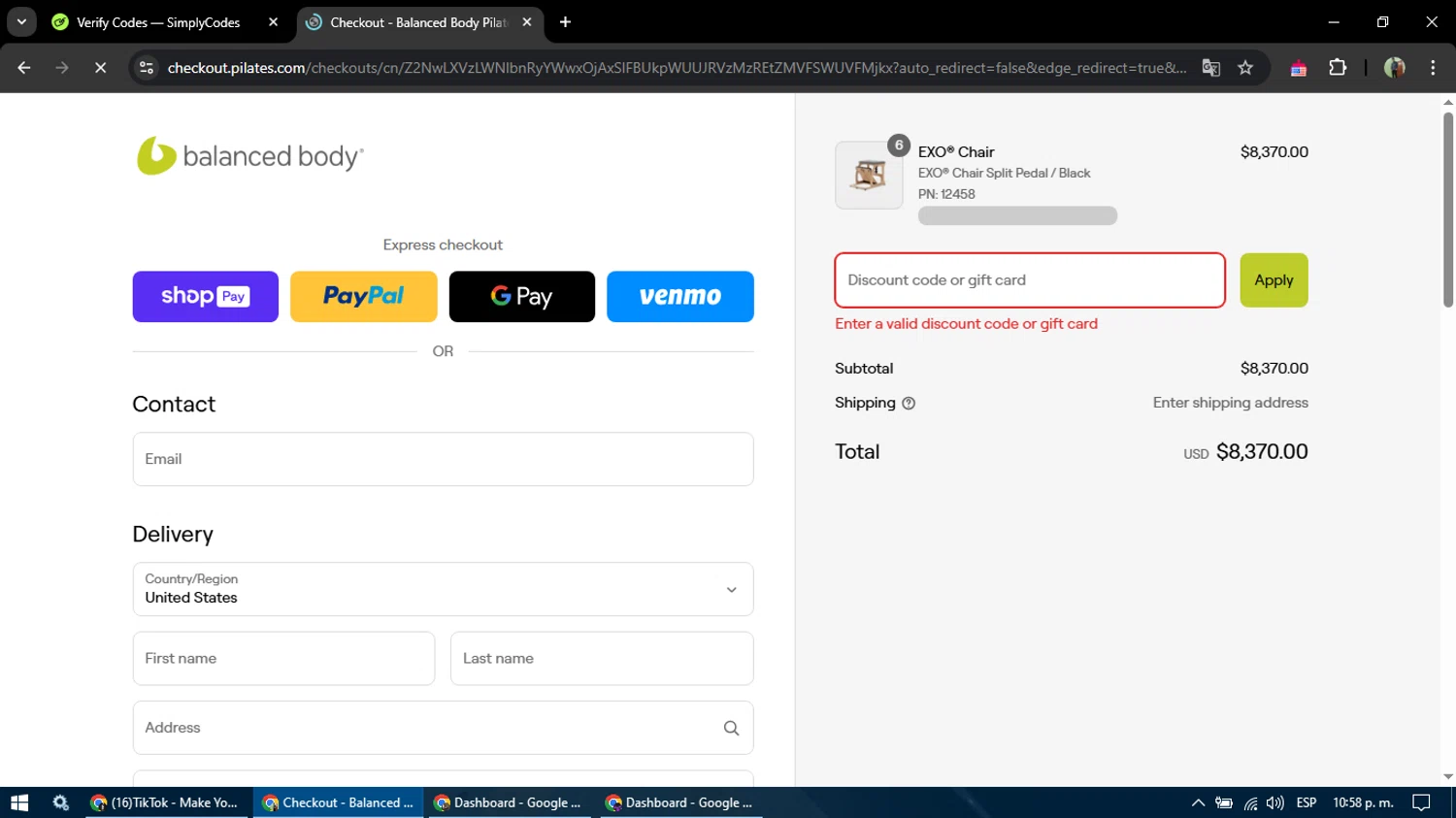Open Chrome three-dot menu
Screen dimensions: 1456x818
tap(1433, 68)
